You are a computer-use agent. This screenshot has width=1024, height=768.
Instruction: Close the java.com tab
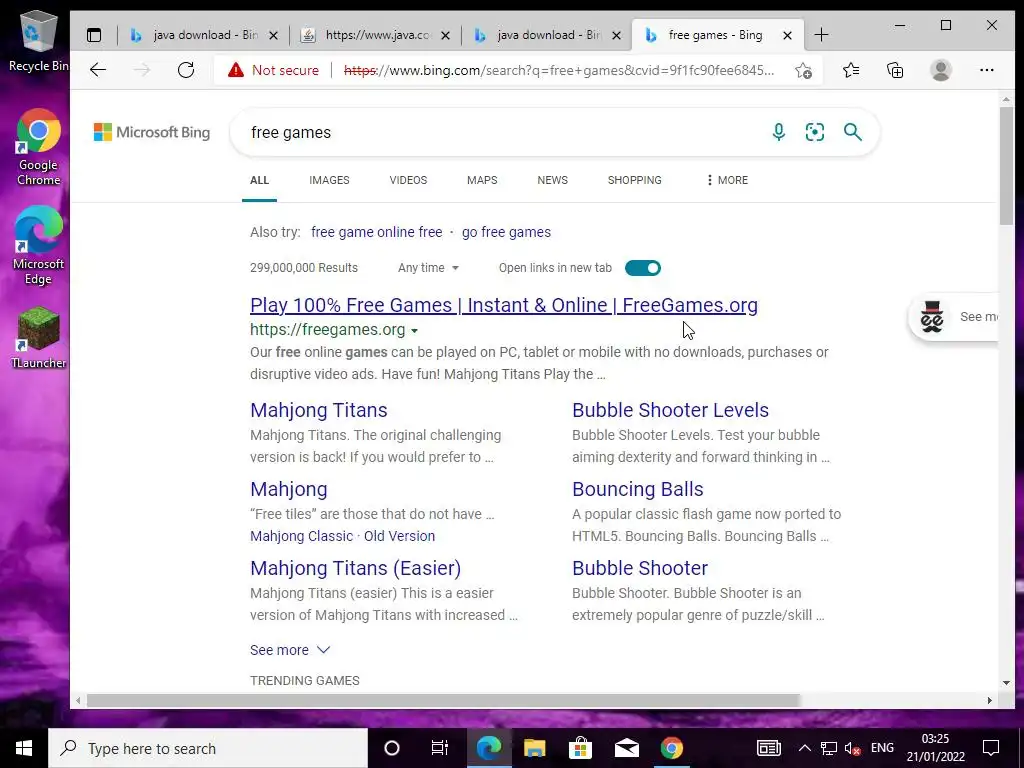[445, 35]
